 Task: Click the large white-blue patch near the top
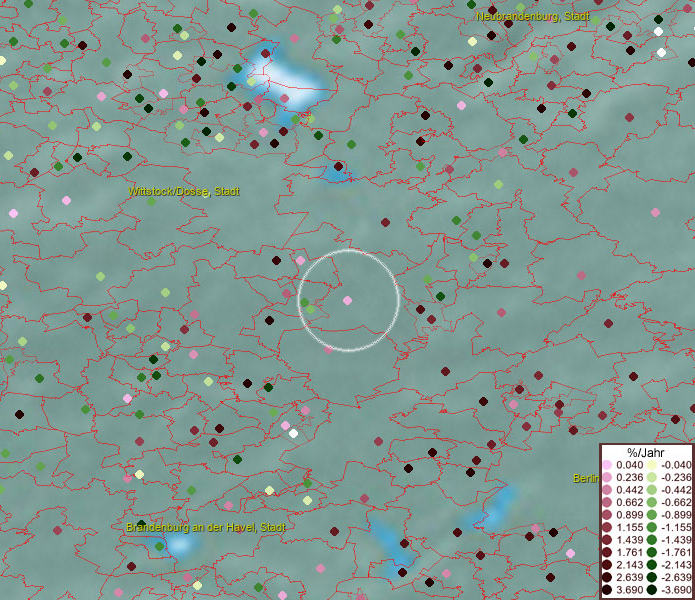point(283,80)
